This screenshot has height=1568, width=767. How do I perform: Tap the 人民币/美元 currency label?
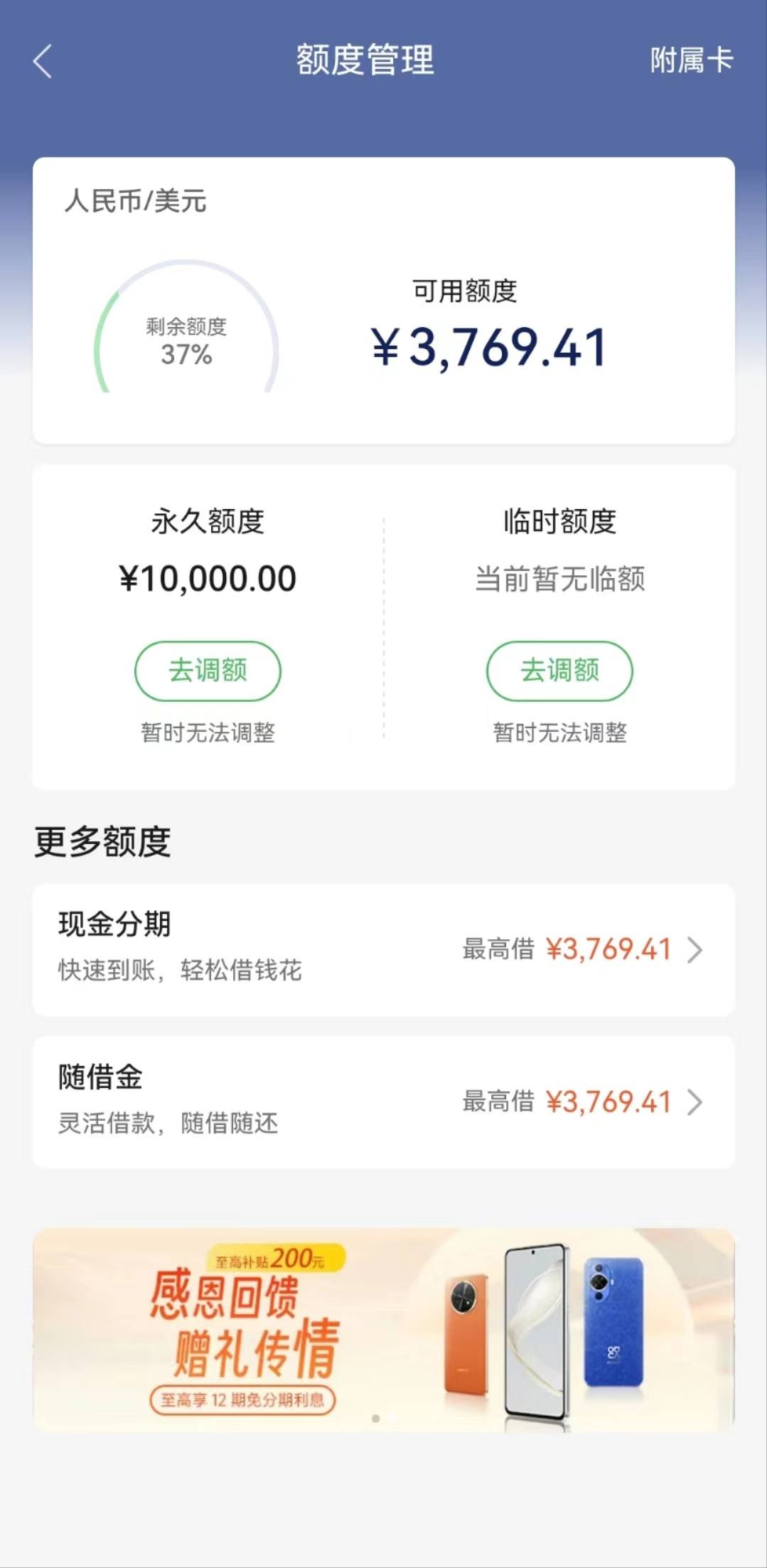[x=135, y=201]
